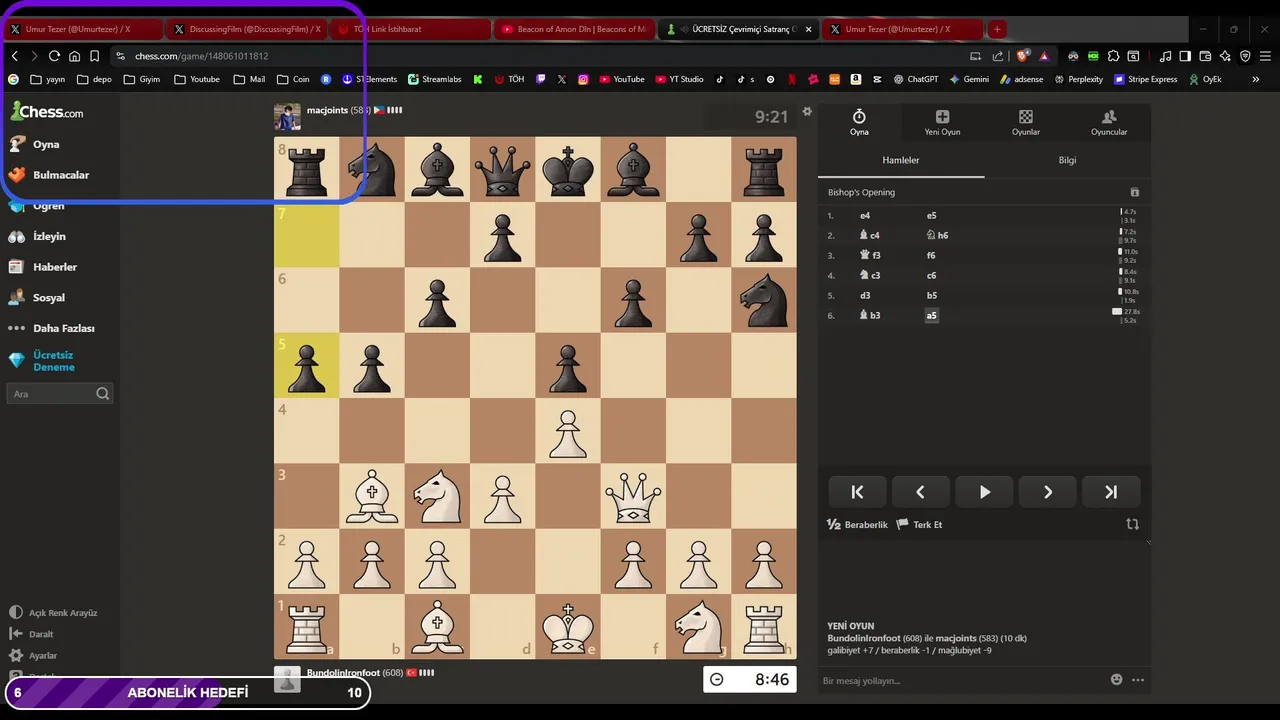This screenshot has height=720, width=1280.
Task: Open the Hamleler moves tab
Action: click(901, 160)
